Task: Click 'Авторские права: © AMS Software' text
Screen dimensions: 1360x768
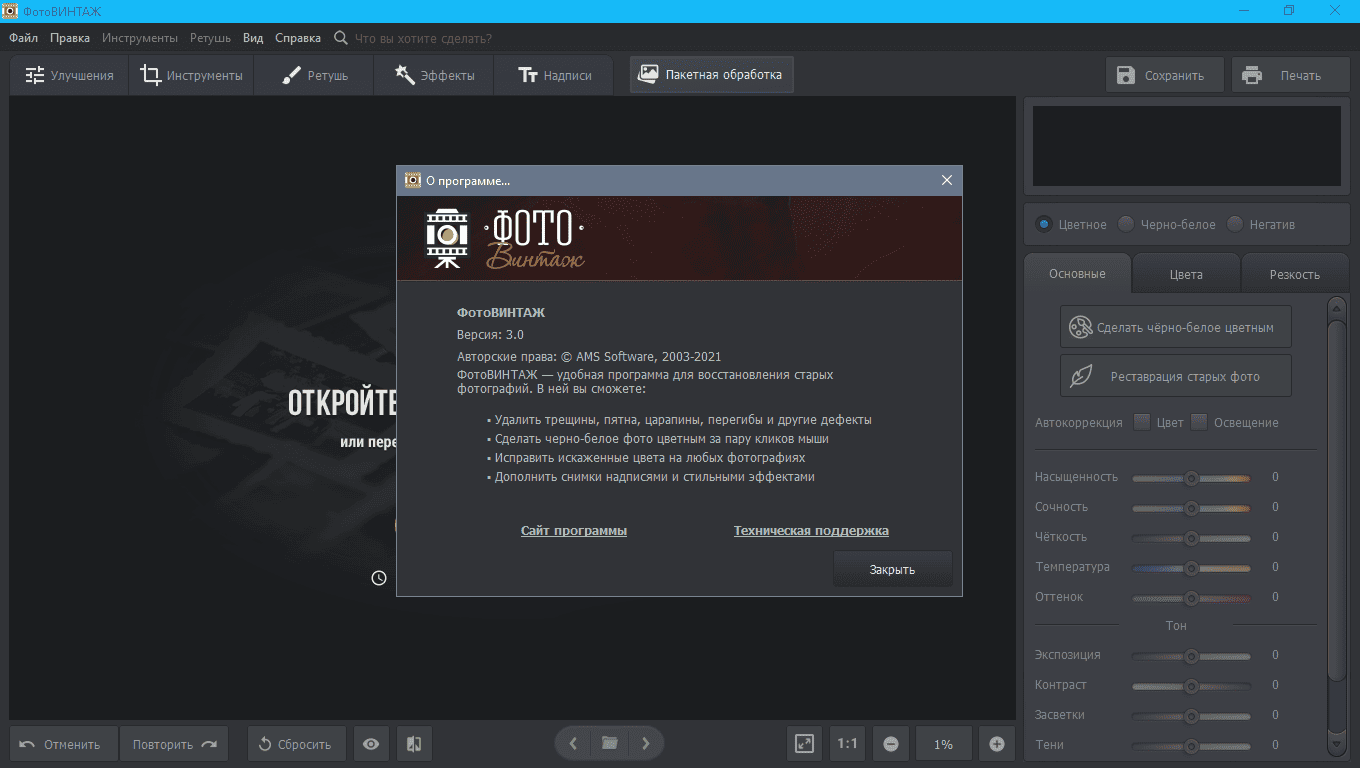Action: click(589, 356)
